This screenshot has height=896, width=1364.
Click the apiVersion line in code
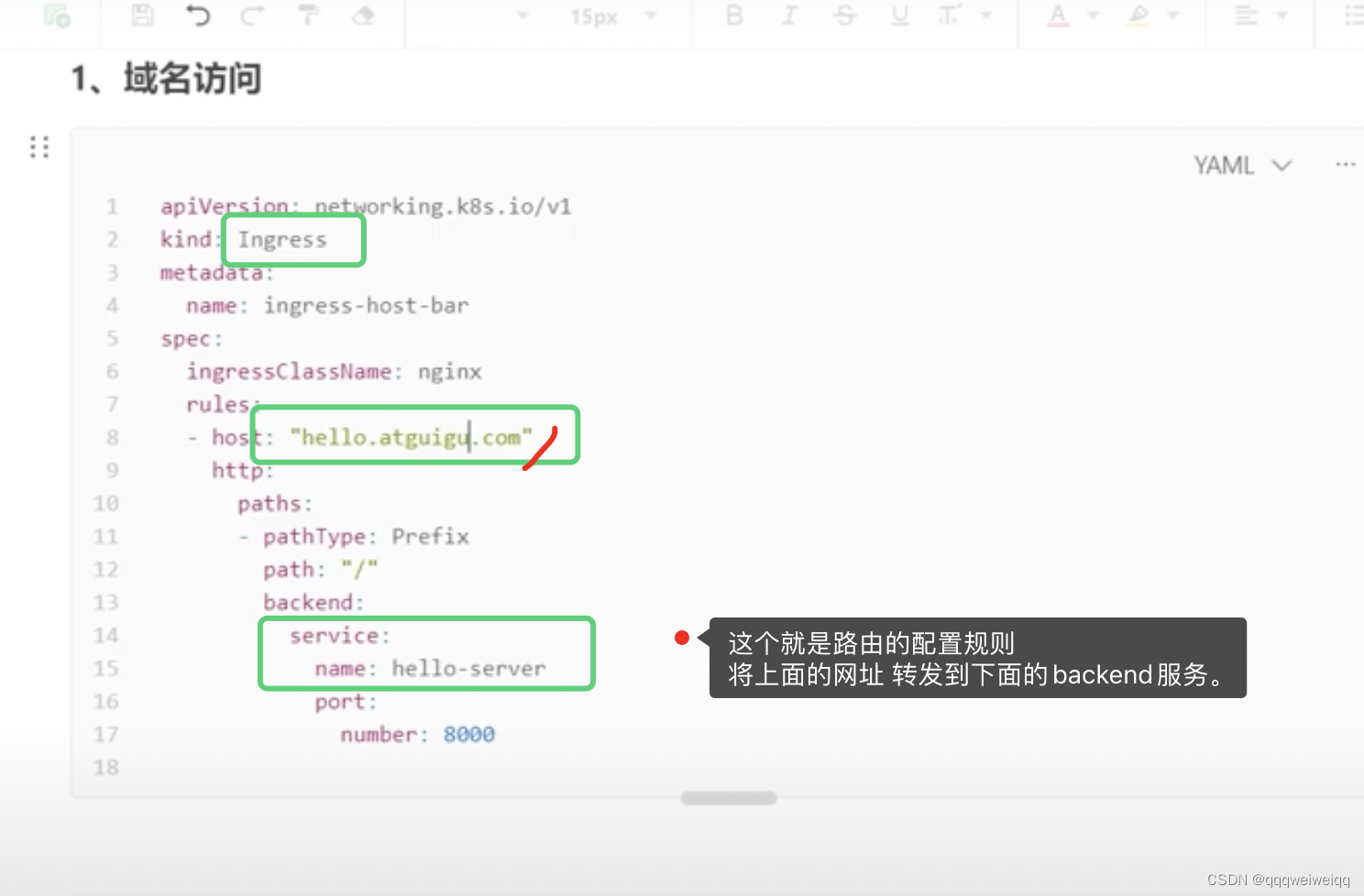point(366,206)
